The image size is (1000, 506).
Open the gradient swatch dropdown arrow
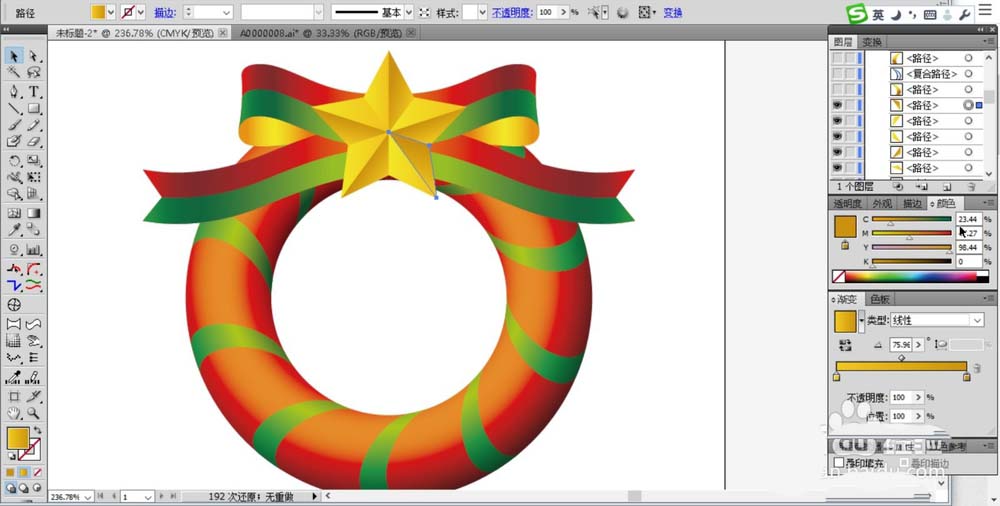[862, 320]
